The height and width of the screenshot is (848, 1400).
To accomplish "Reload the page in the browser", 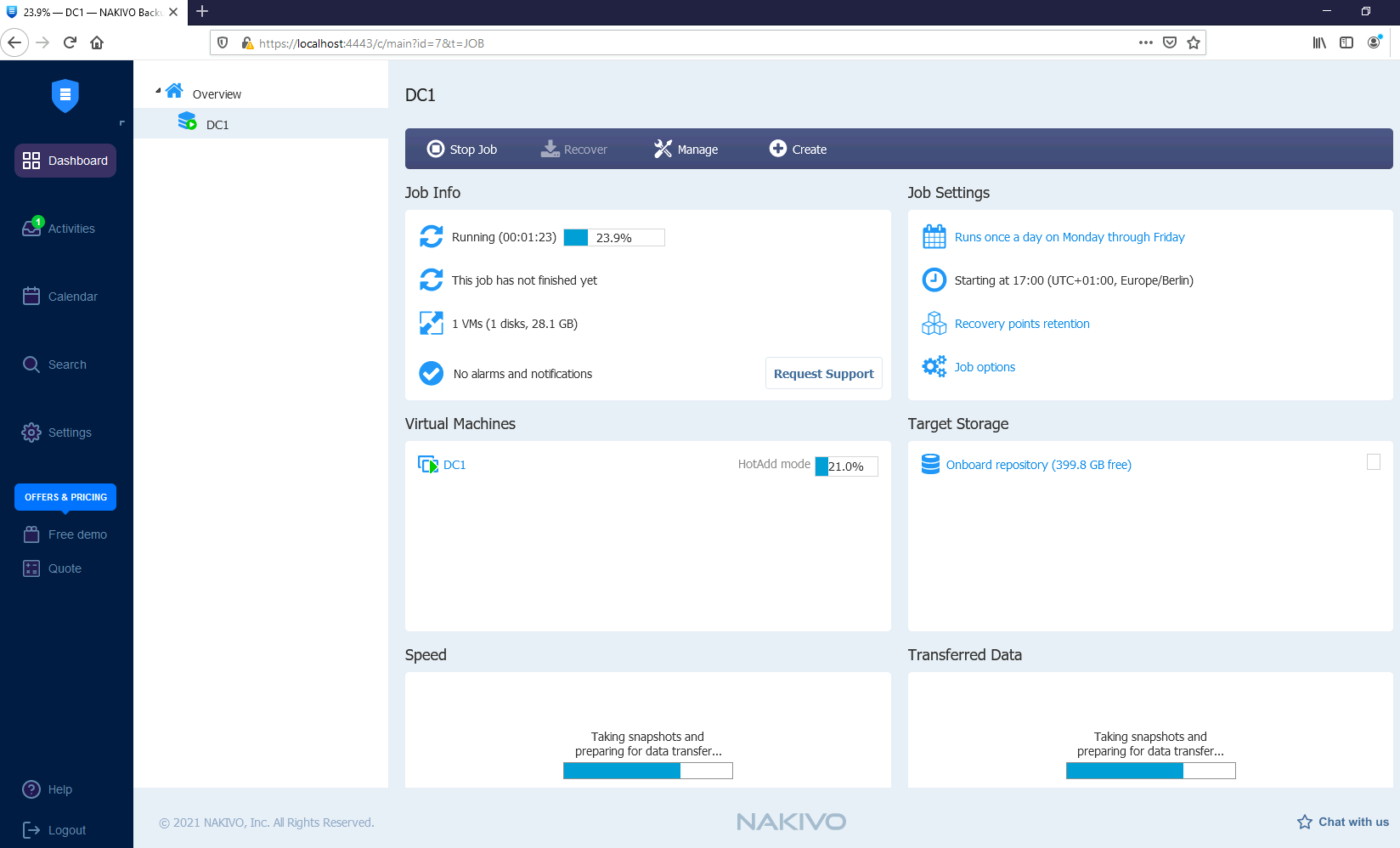I will click(x=70, y=42).
